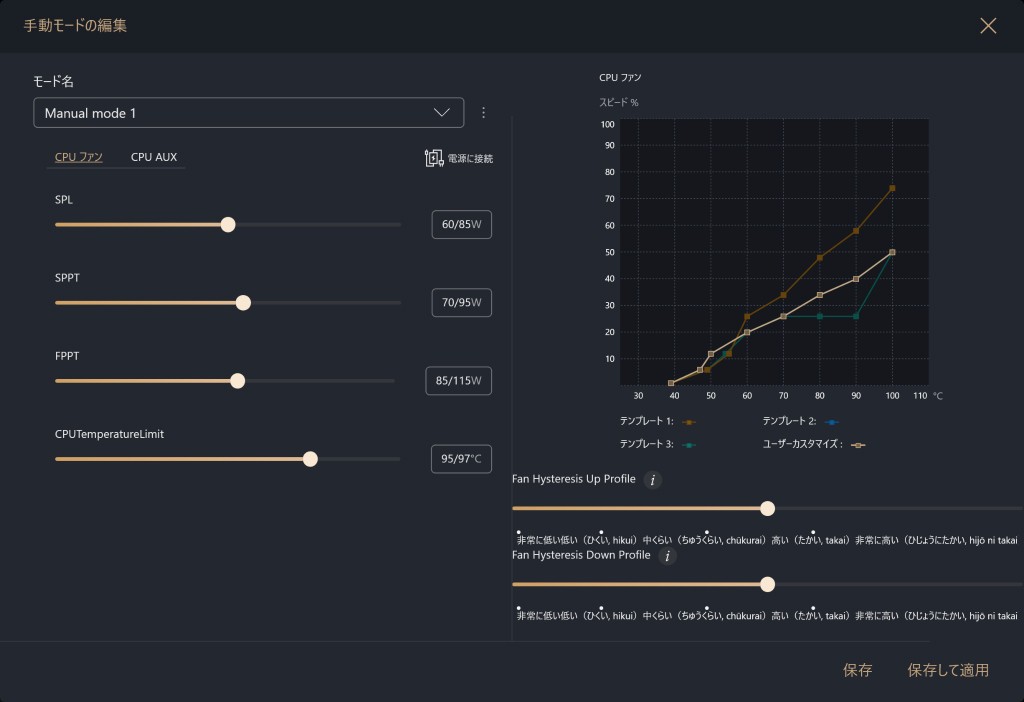Viewport: 1024px width, 702px height.
Task: Click the CPUTemperatureLimit slider handle
Action: pyautogui.click(x=310, y=459)
